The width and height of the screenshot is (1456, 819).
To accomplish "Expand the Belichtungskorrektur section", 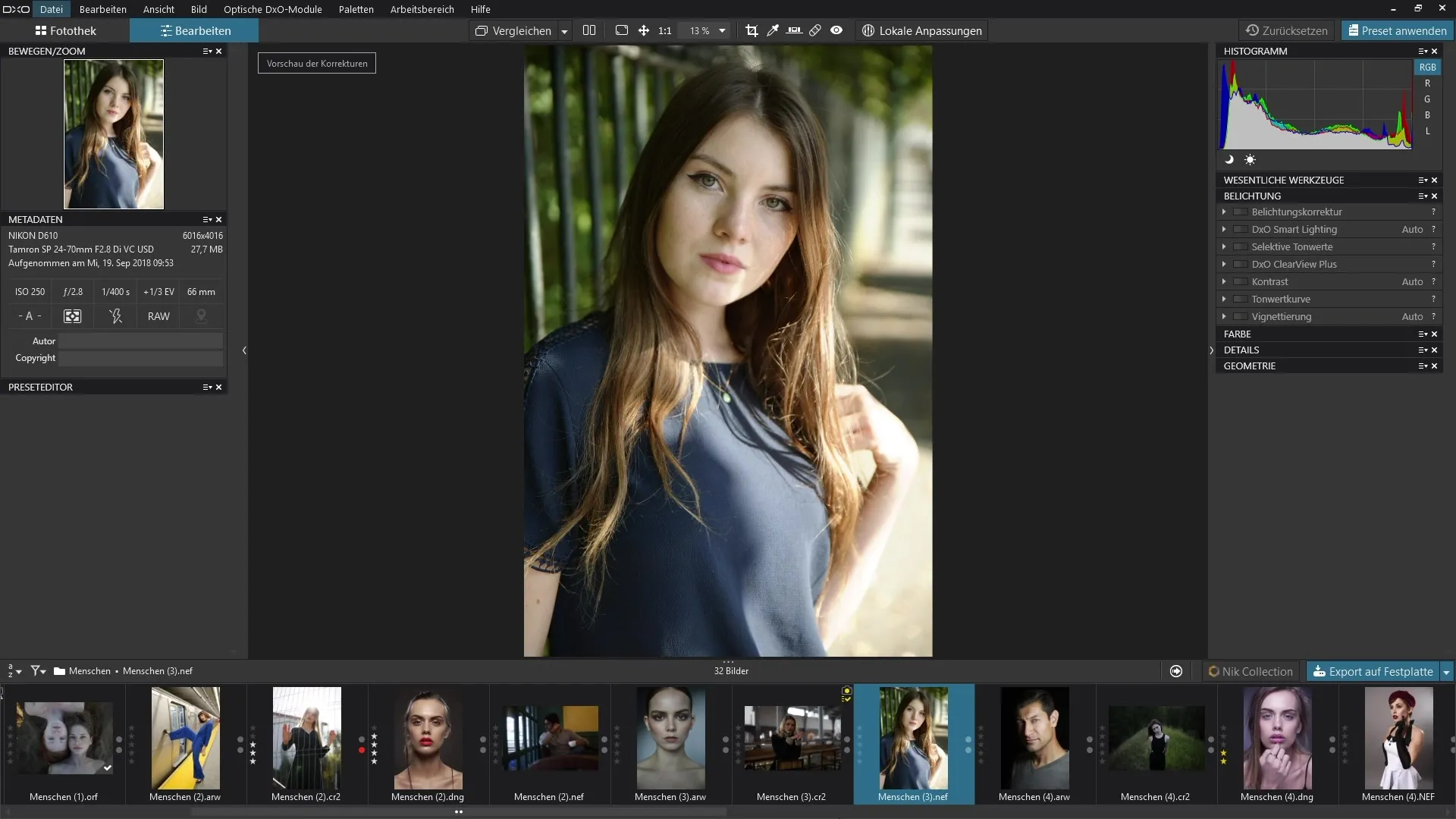I will coord(1224,212).
